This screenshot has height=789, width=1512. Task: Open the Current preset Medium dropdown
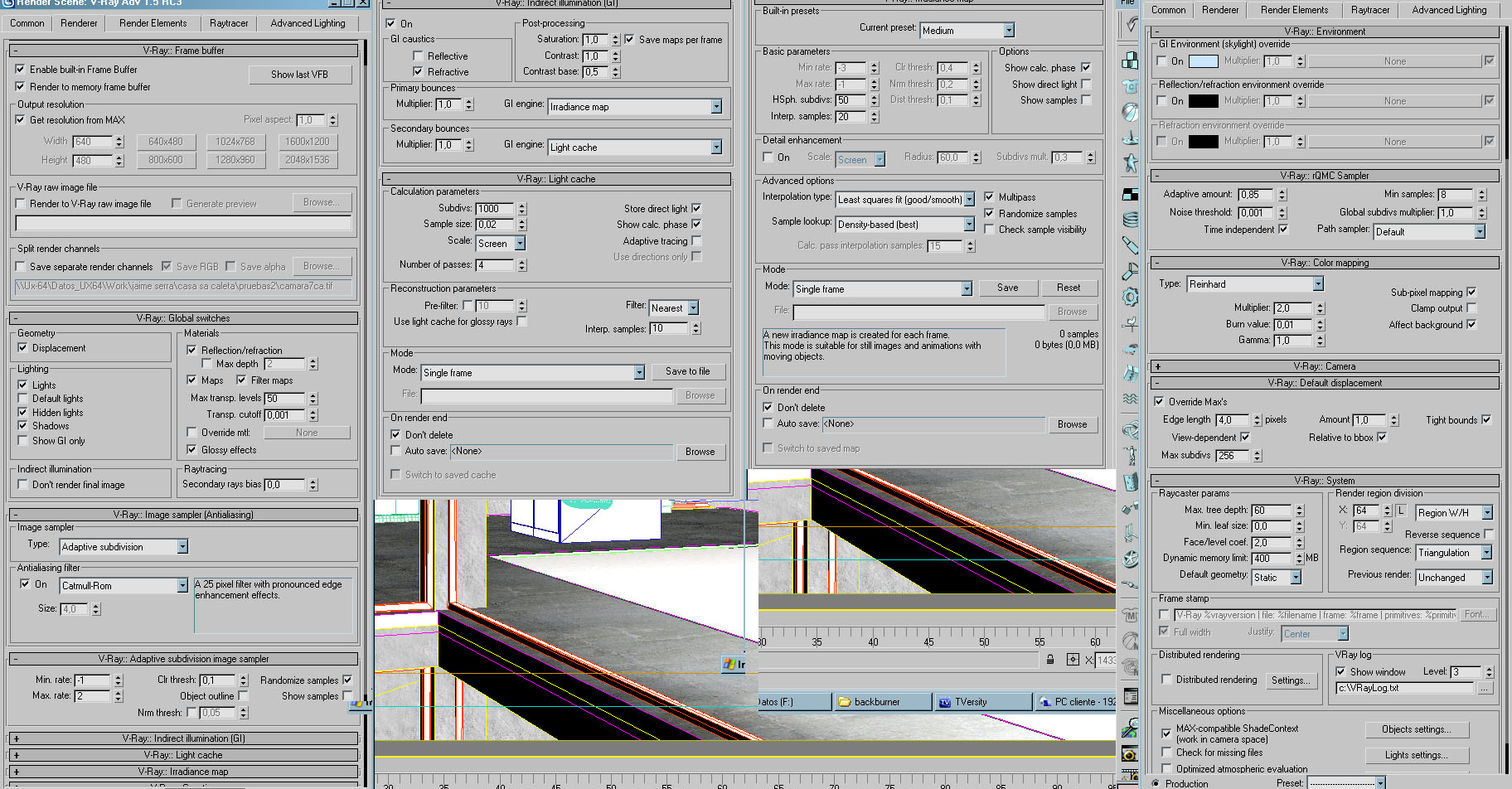point(967,31)
